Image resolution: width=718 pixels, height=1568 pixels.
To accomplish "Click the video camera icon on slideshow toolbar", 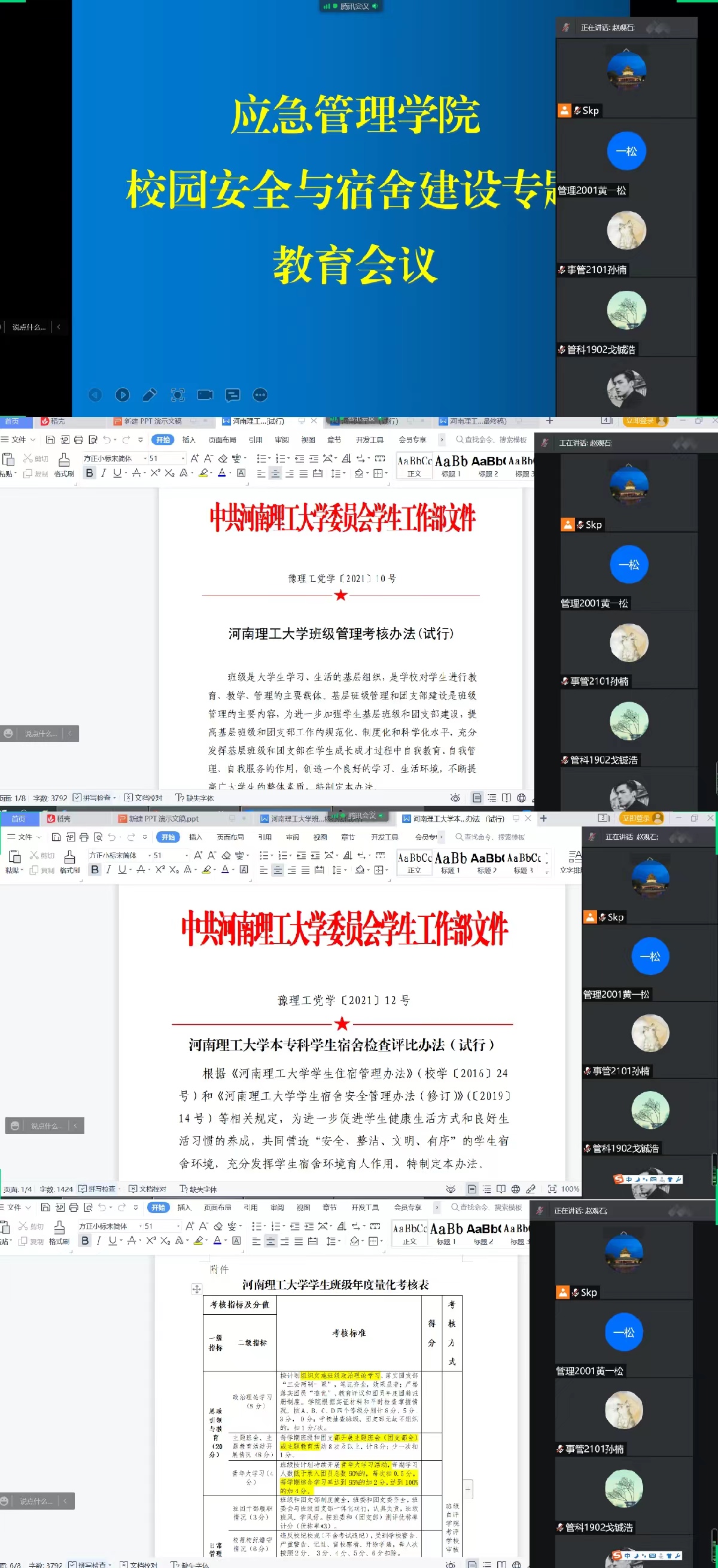I will point(205,395).
